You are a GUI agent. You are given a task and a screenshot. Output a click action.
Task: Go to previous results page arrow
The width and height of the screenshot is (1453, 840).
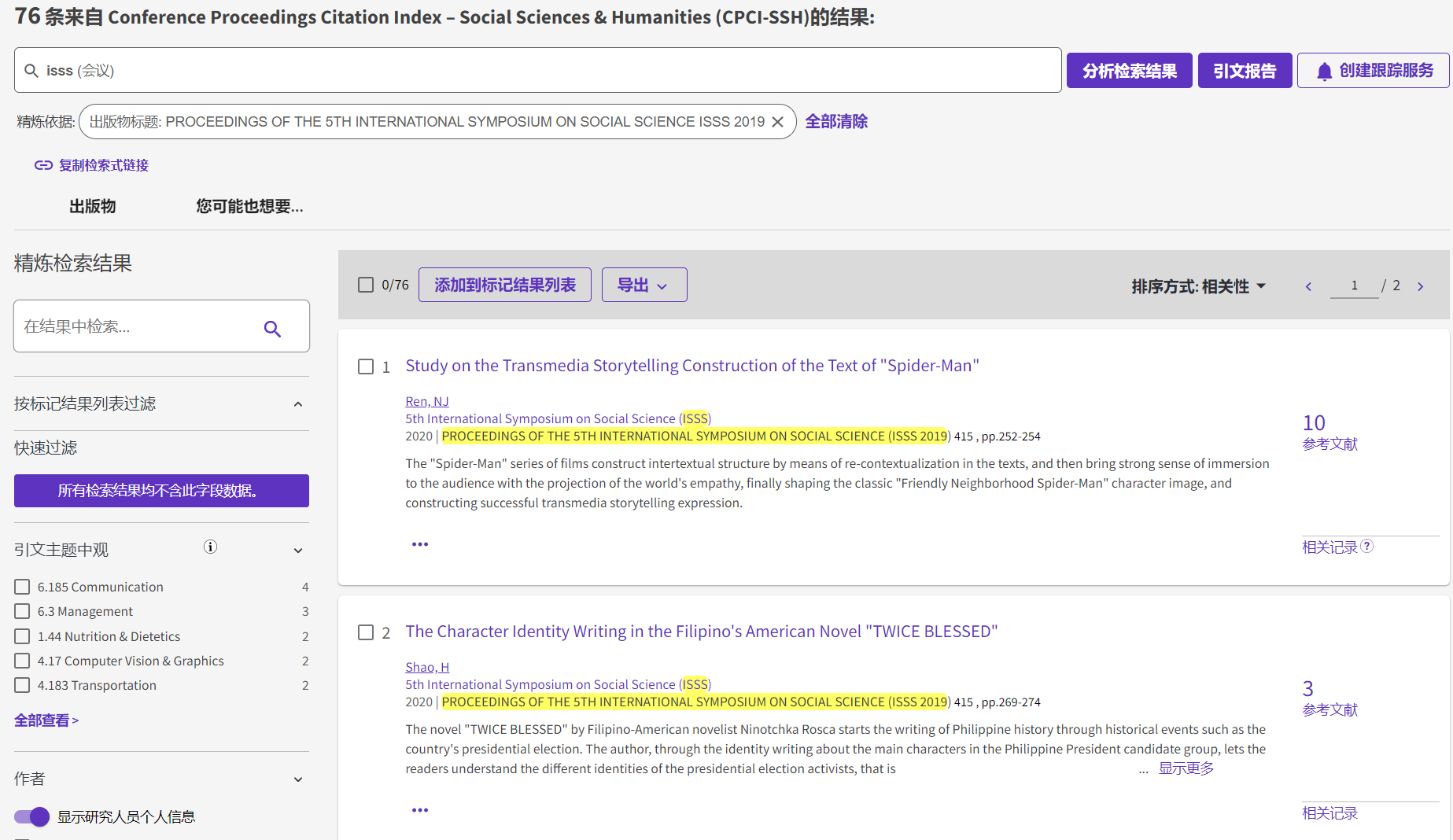pyautogui.click(x=1308, y=286)
